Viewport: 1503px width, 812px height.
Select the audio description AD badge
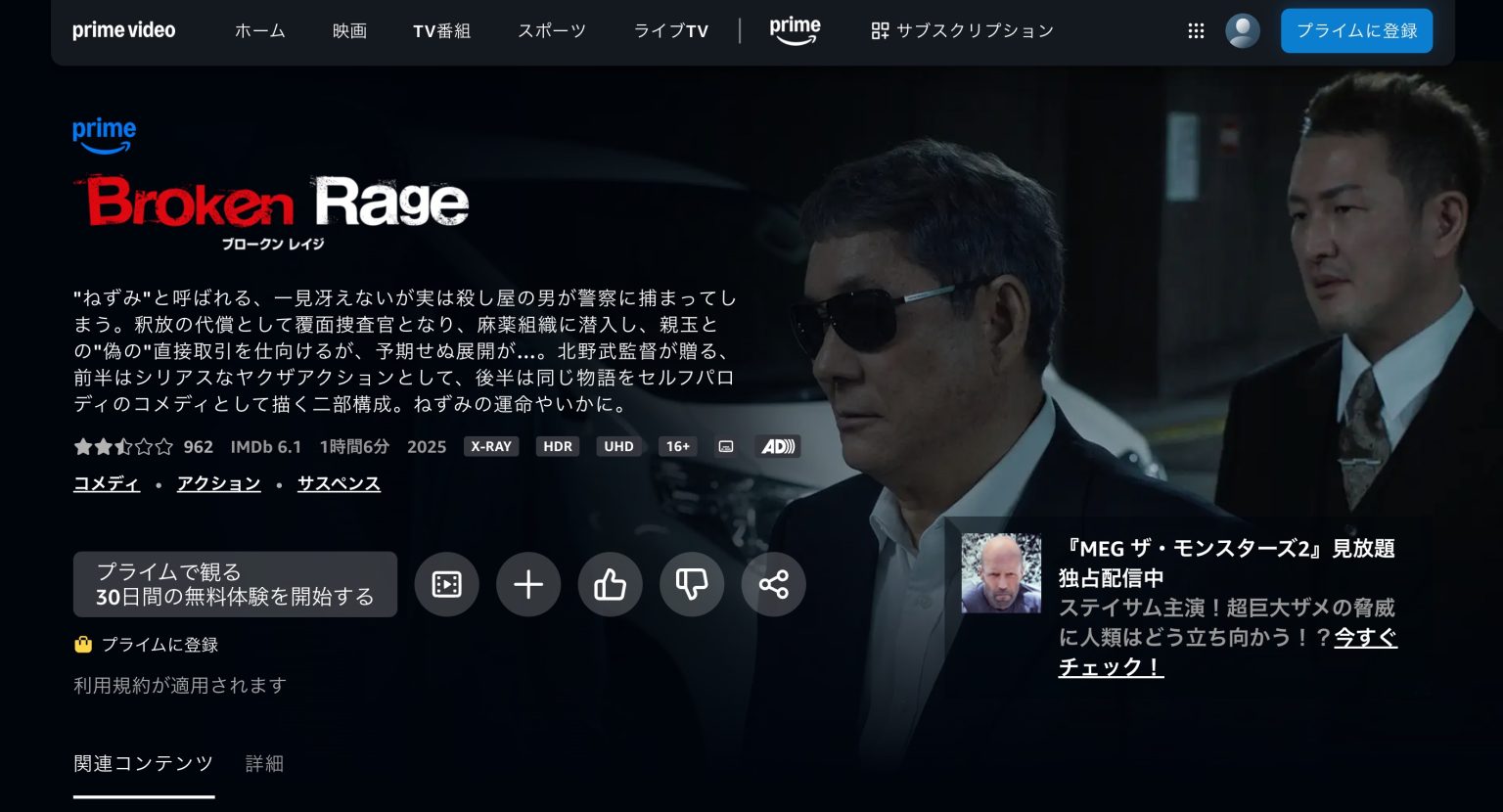click(778, 446)
